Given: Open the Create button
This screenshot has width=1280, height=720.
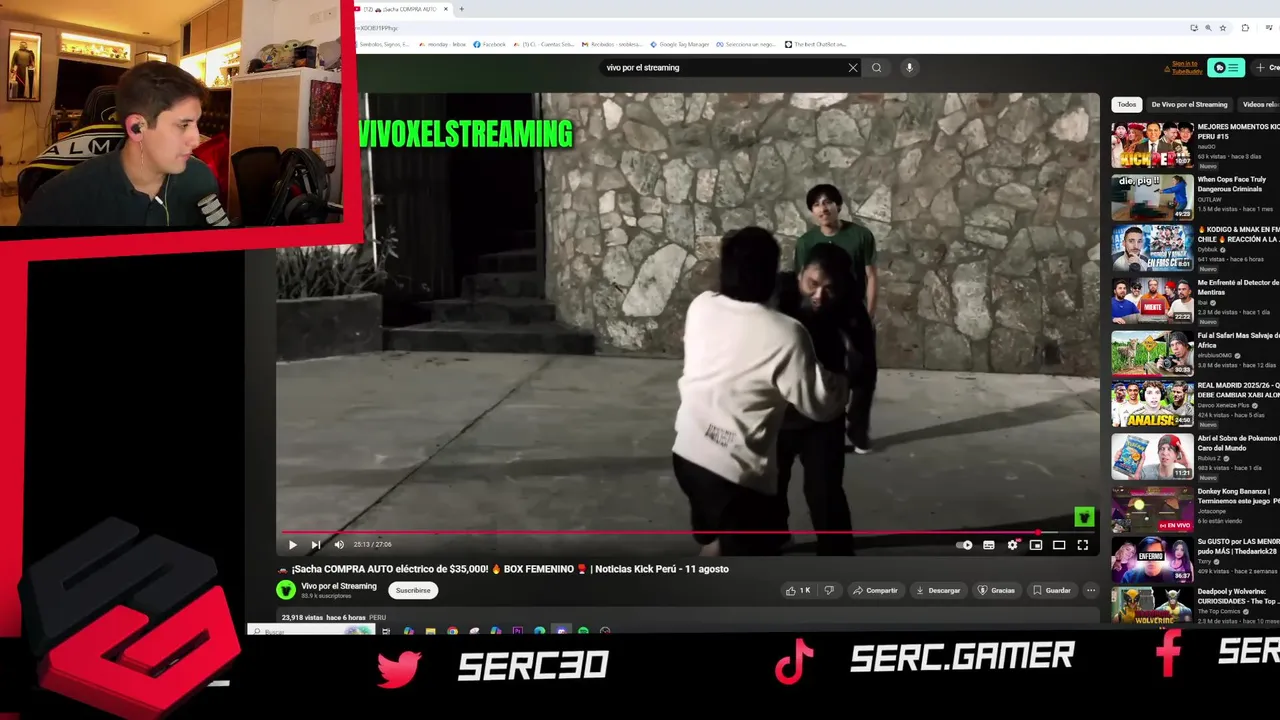Looking at the screenshot, I should [x=1264, y=68].
